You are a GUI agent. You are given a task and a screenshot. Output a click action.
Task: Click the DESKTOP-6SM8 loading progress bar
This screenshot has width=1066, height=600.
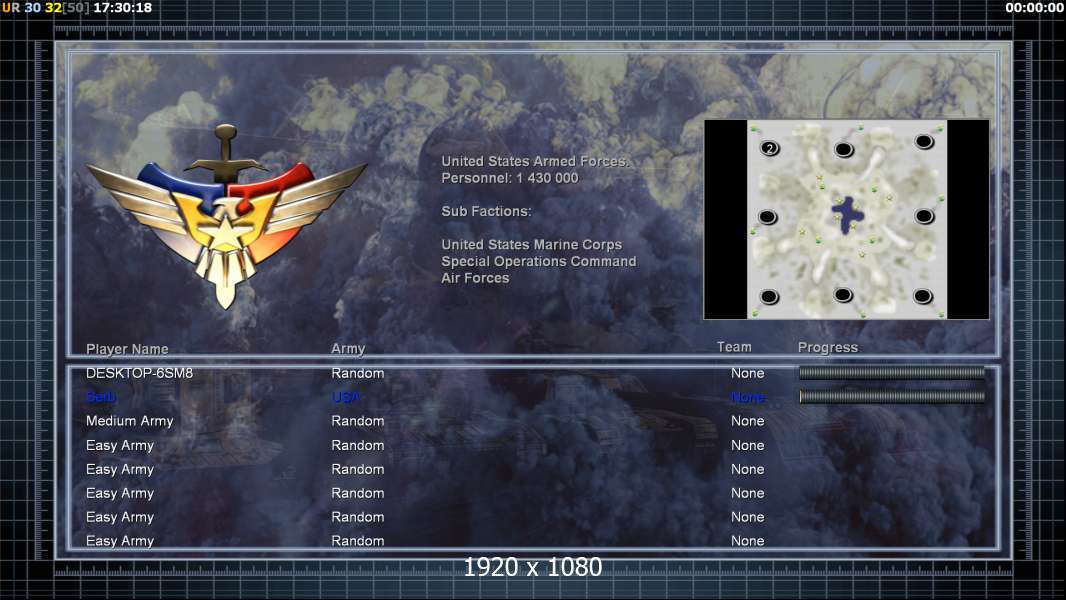click(892, 372)
